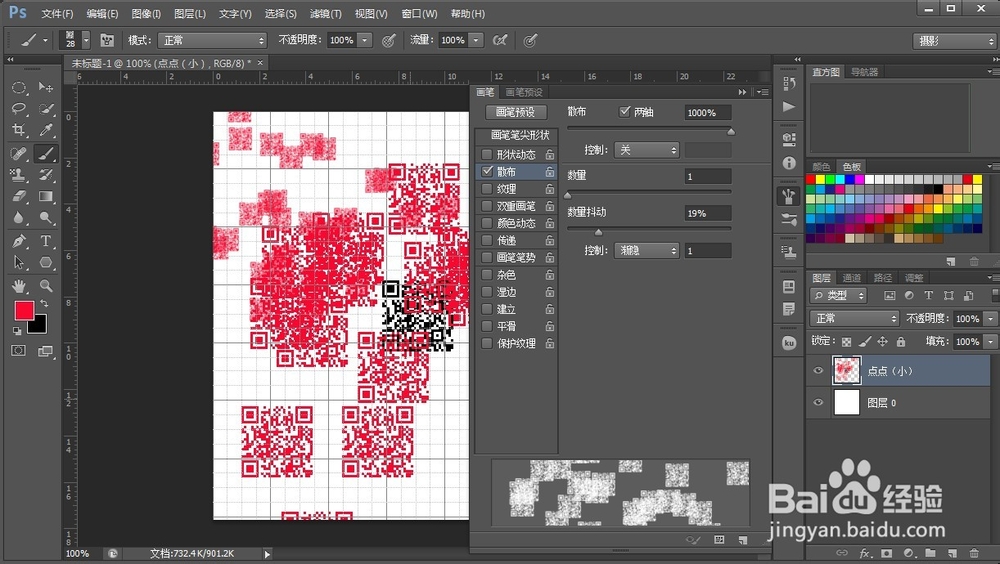
Task: Select the Horizontal Type tool
Action: click(x=45, y=241)
